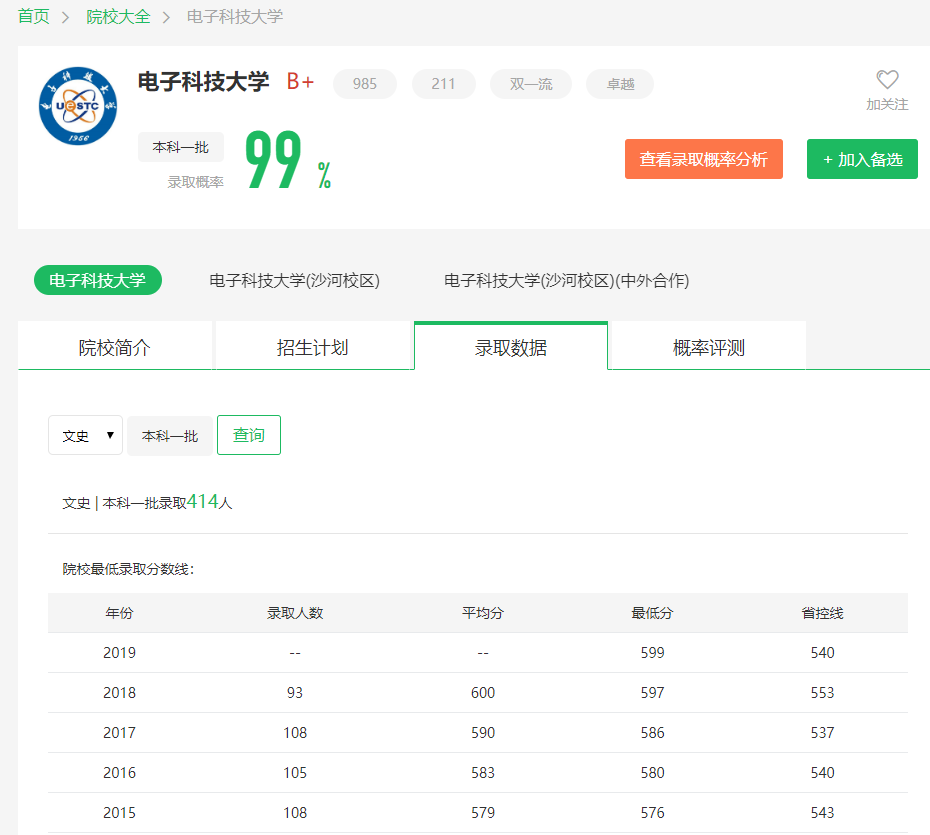Click the 590 average score for 2017

coord(483,732)
